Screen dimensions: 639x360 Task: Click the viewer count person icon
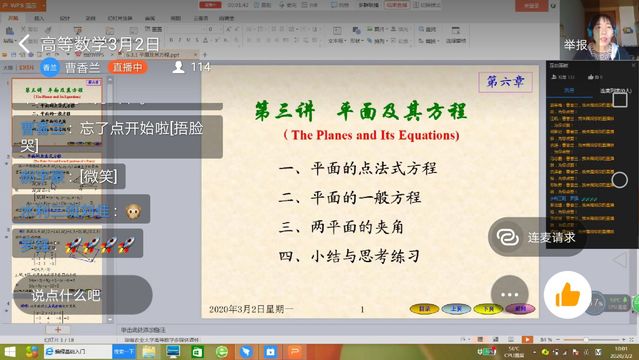(178, 67)
